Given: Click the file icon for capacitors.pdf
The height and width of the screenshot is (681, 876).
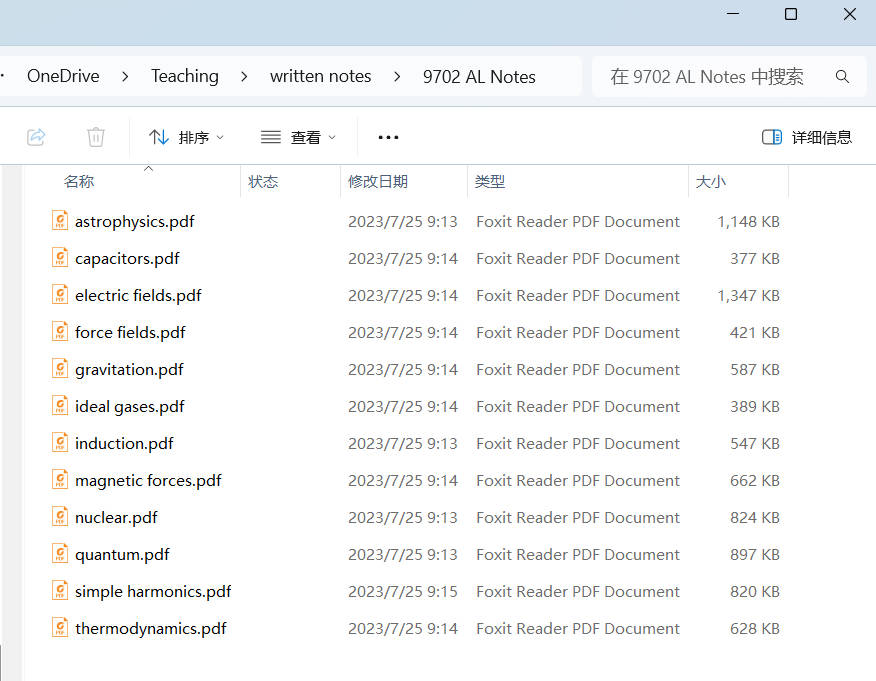Looking at the screenshot, I should point(60,258).
